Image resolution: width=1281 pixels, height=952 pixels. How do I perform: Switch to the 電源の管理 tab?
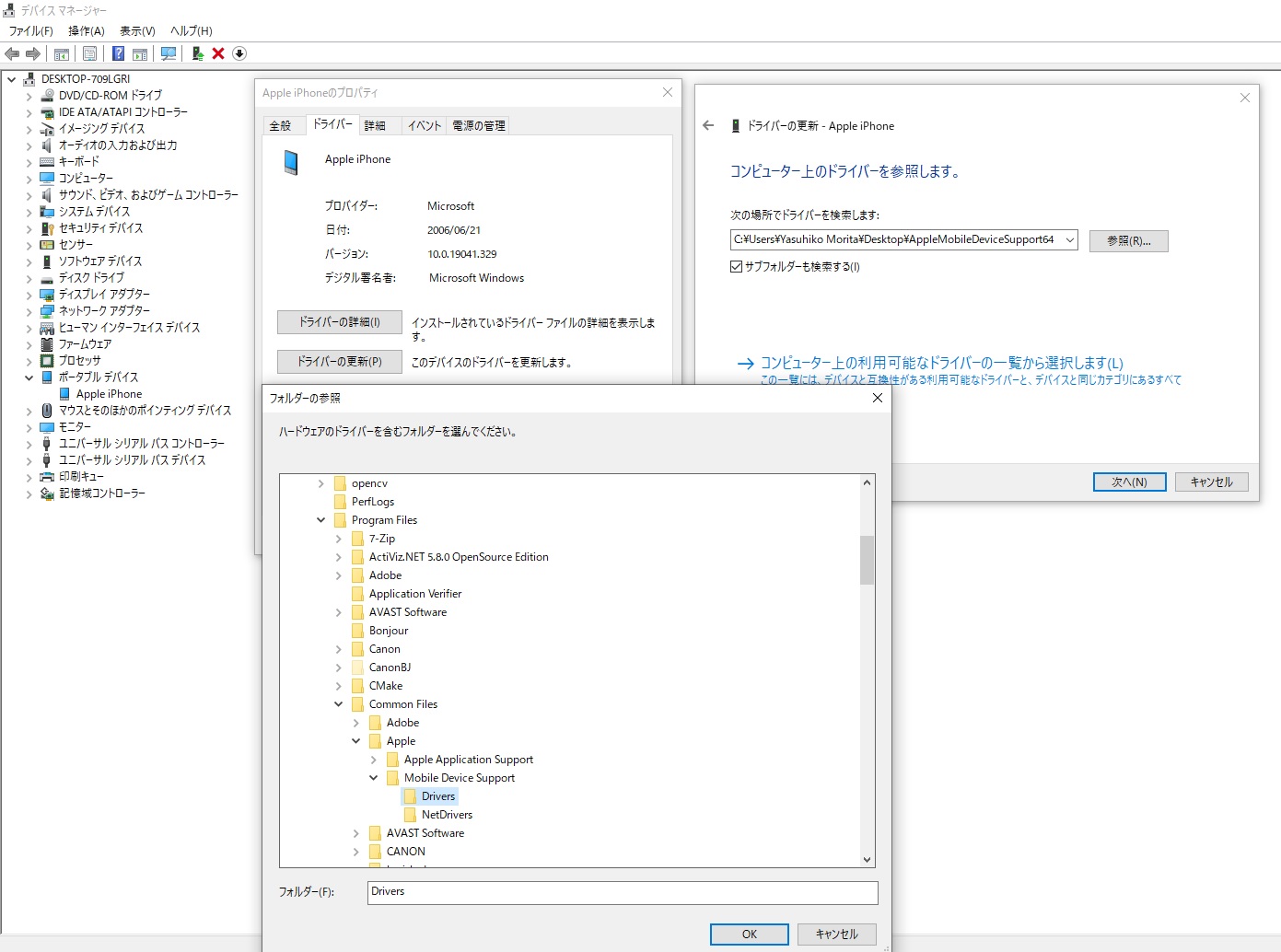478,126
